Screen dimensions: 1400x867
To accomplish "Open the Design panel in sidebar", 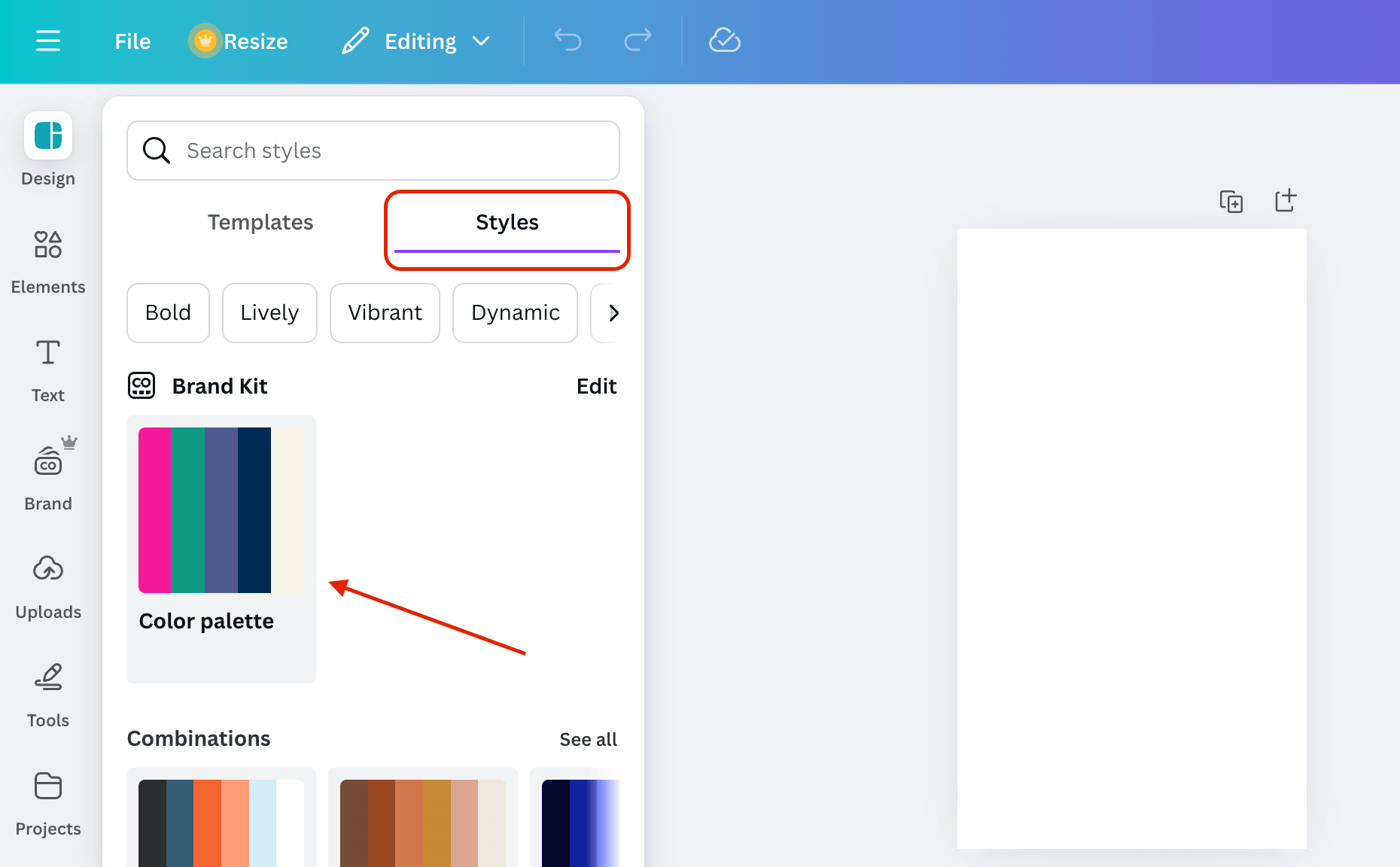I will click(48, 150).
